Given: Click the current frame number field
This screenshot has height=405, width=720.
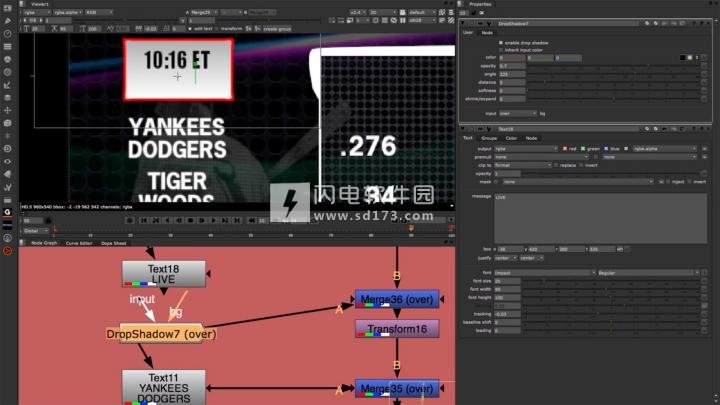Looking at the screenshot, I should click(33, 220).
